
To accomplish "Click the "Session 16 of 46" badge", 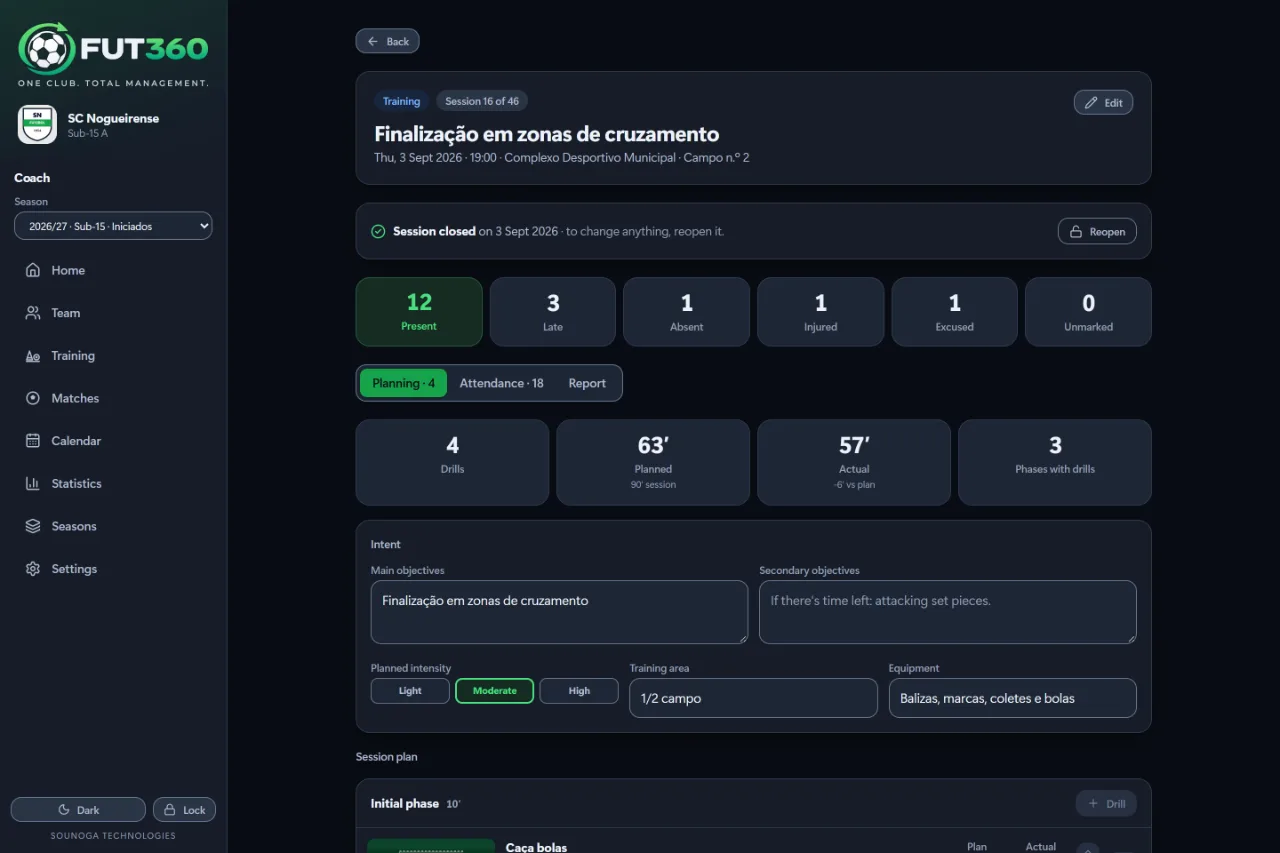I will [x=482, y=101].
